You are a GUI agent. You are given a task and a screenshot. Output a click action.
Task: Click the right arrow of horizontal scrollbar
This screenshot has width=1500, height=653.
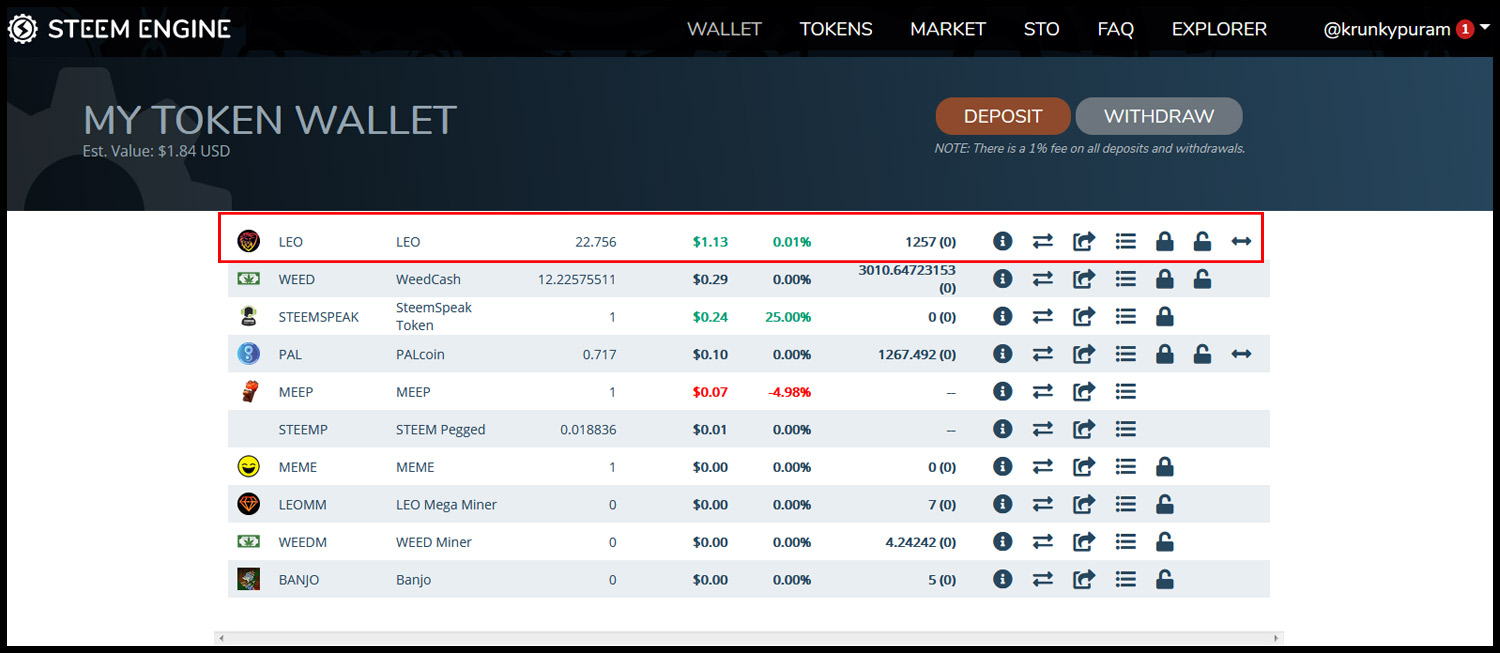(1276, 638)
